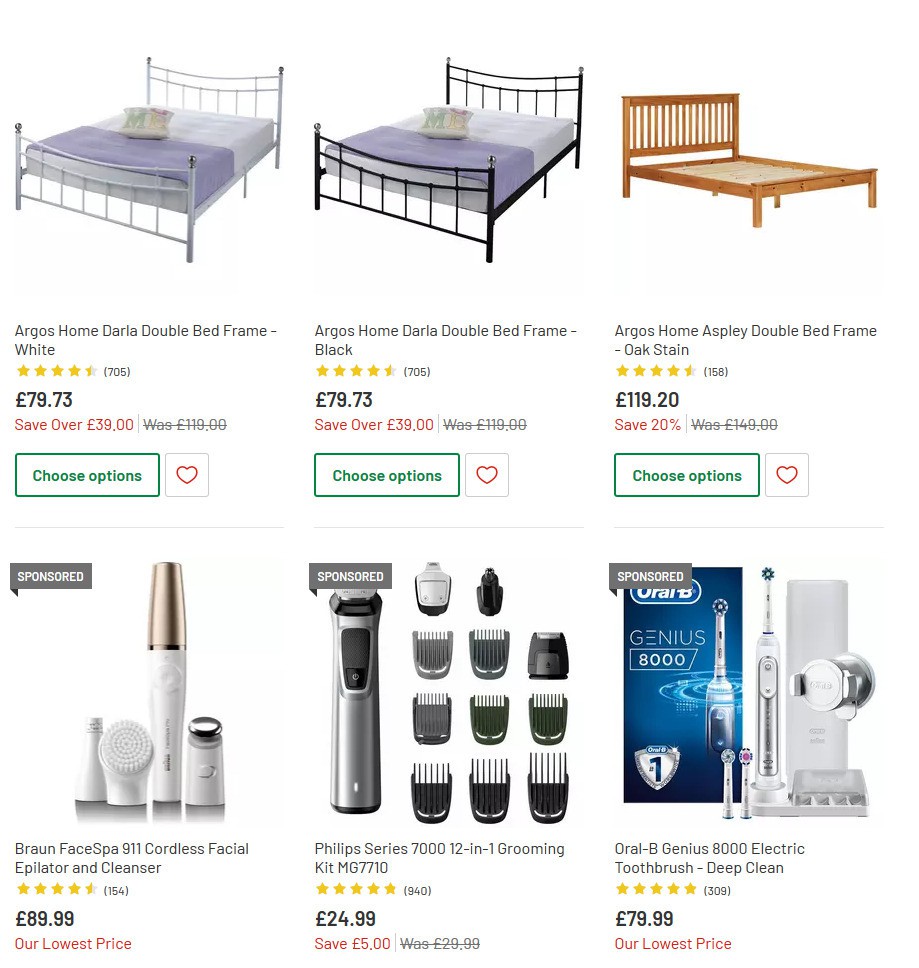Add Darla White bed frame to wishlist
This screenshot has width=919, height=968.
click(187, 475)
